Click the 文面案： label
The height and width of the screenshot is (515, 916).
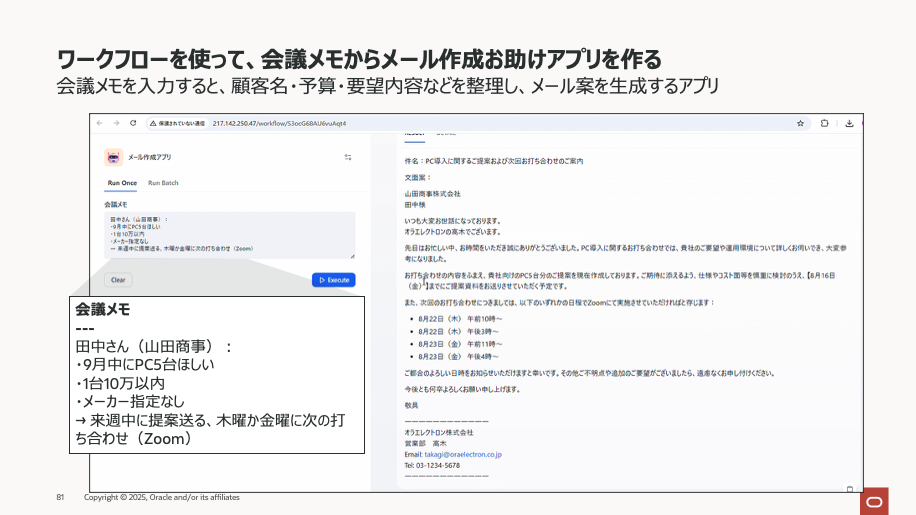417,178
